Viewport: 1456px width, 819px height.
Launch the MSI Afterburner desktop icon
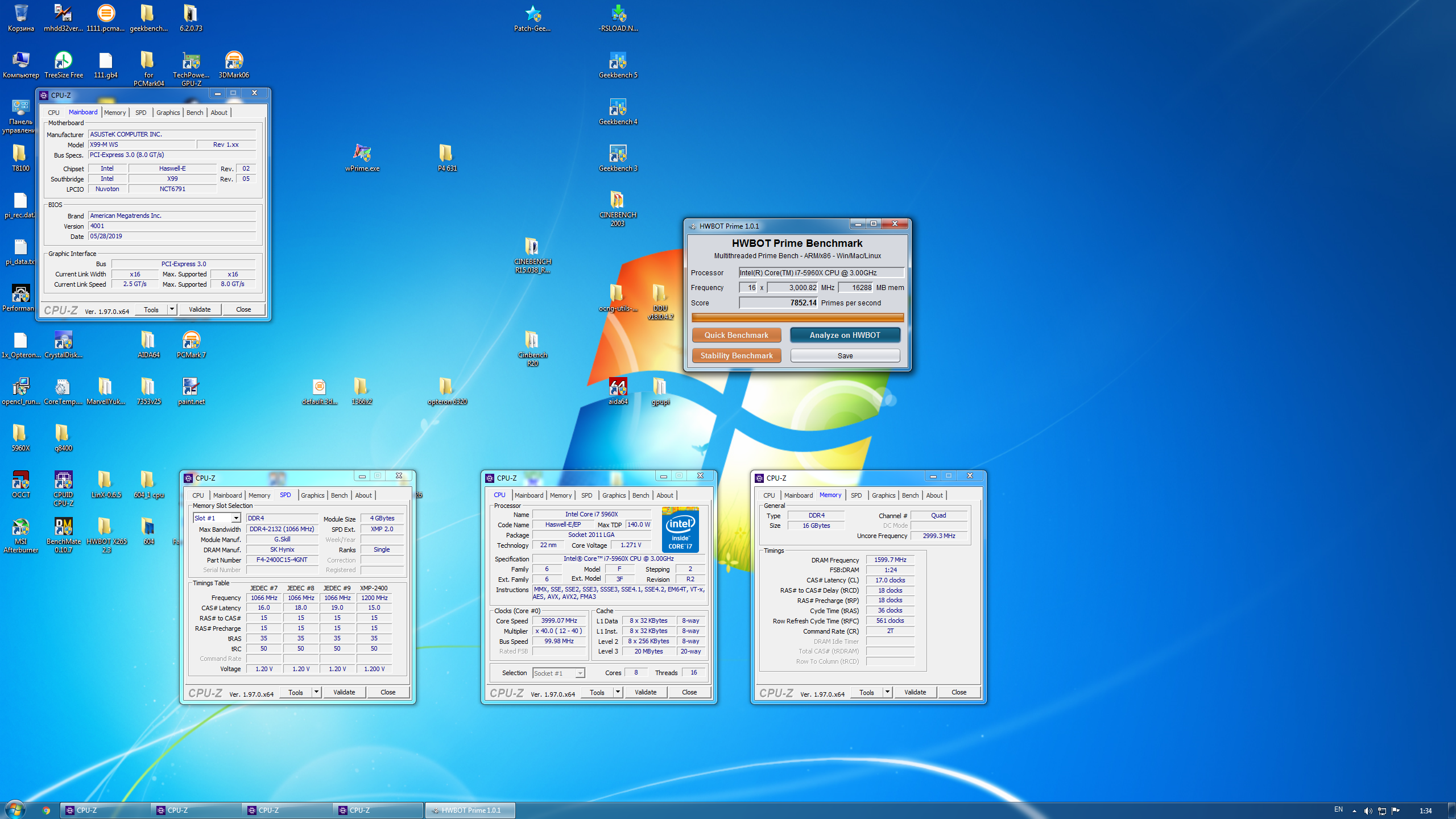[x=21, y=535]
